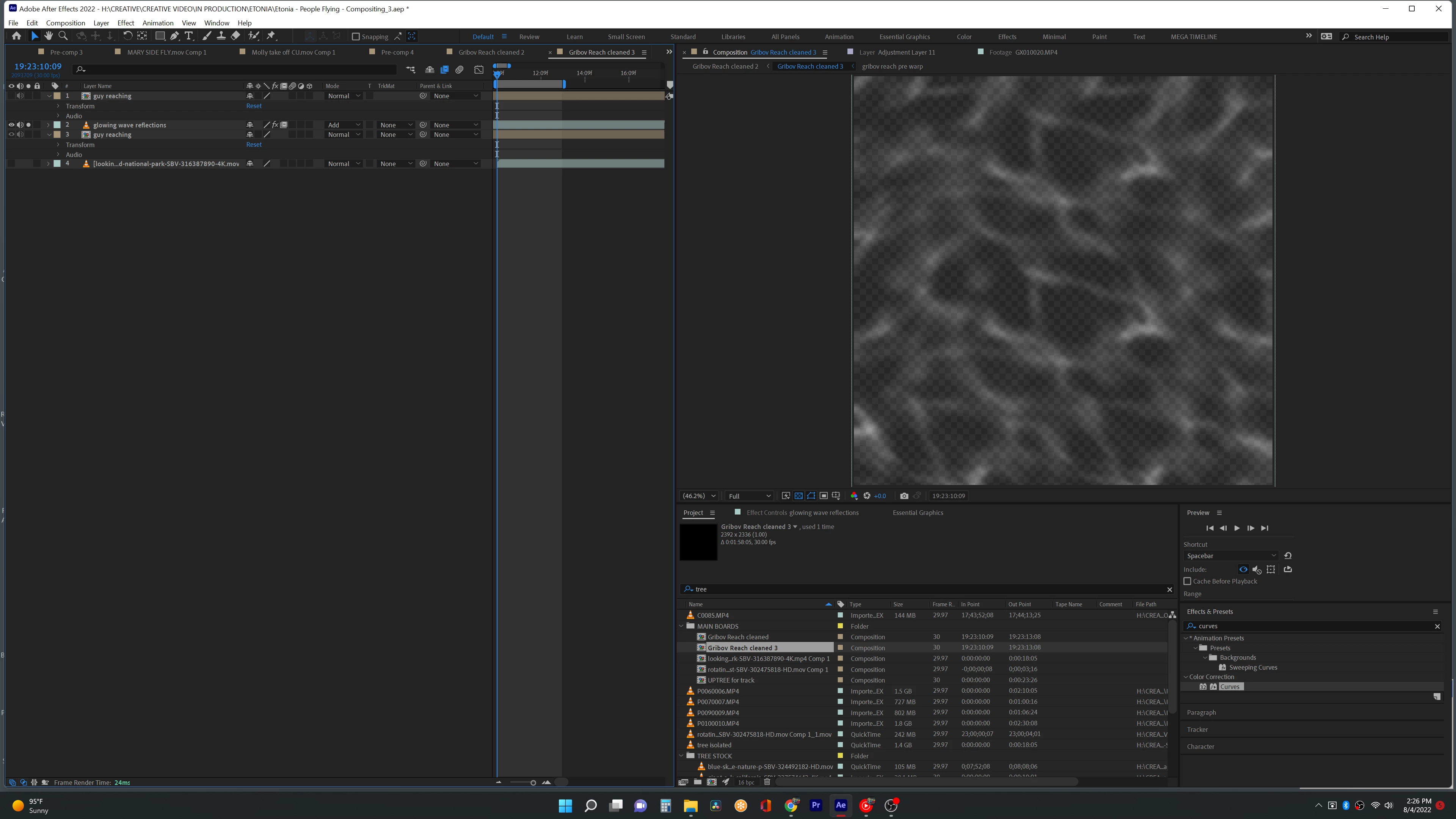Select the Type tool
1456x819 pixels.
point(189,36)
